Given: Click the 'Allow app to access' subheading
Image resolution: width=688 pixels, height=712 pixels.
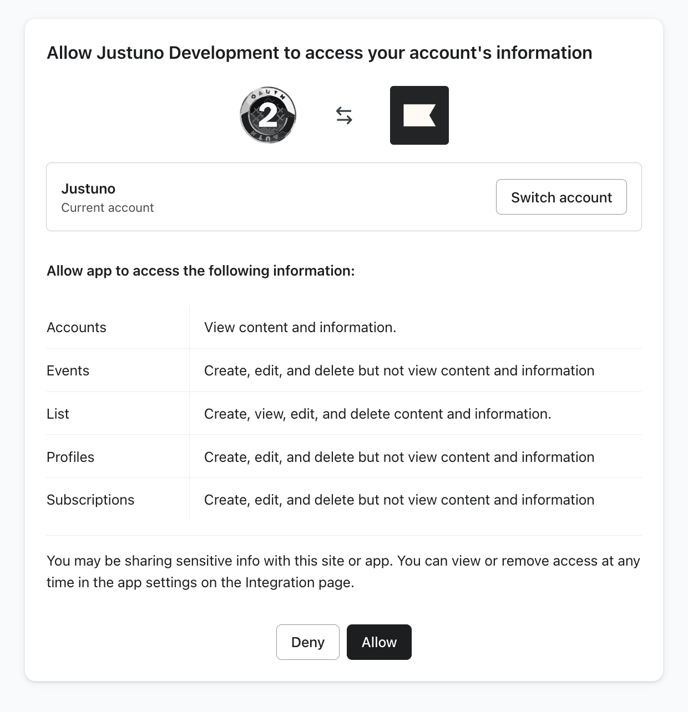Looking at the screenshot, I should pyautogui.click(x=201, y=271).
